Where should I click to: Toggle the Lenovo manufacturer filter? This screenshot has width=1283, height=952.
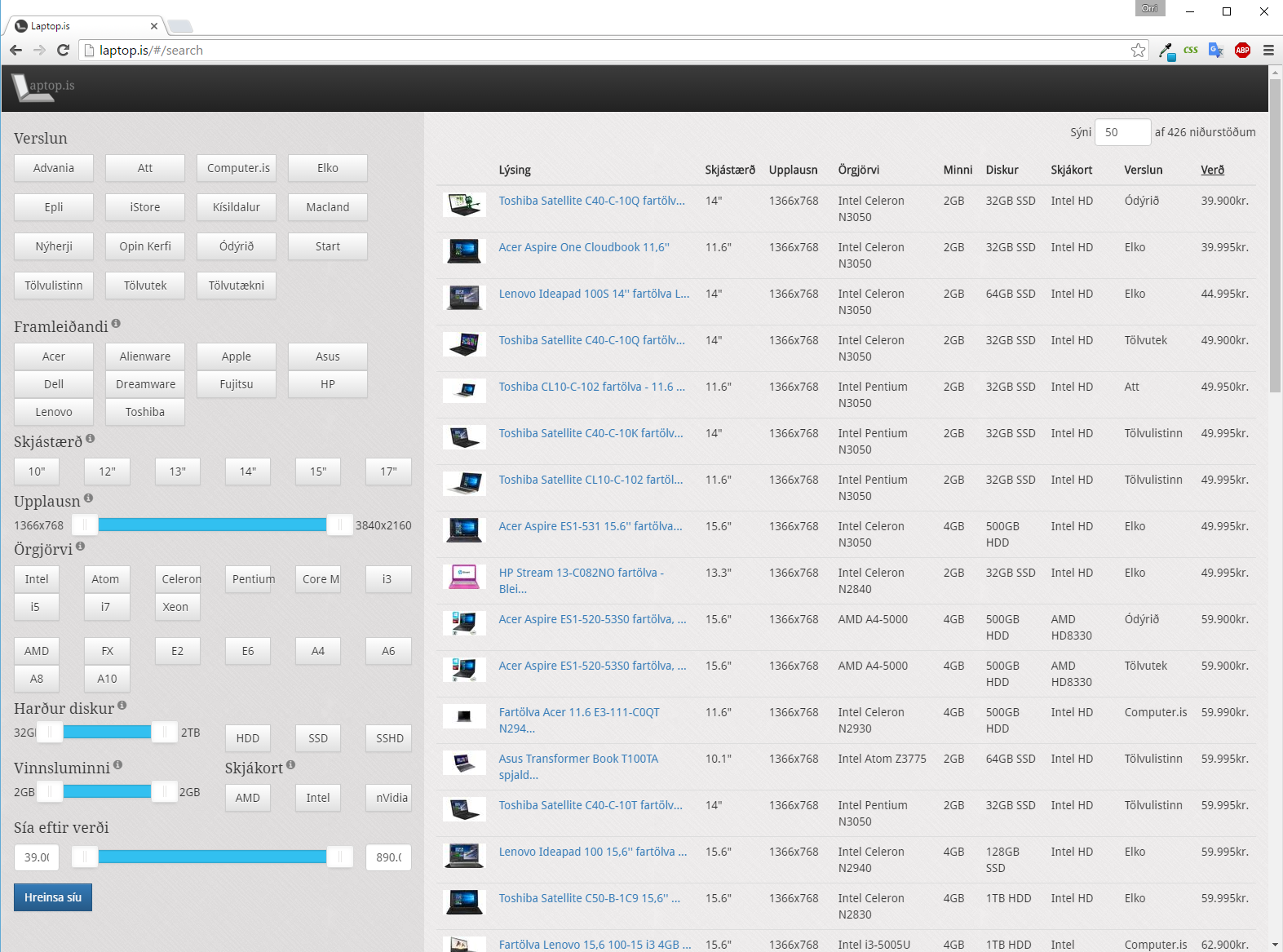[54, 412]
